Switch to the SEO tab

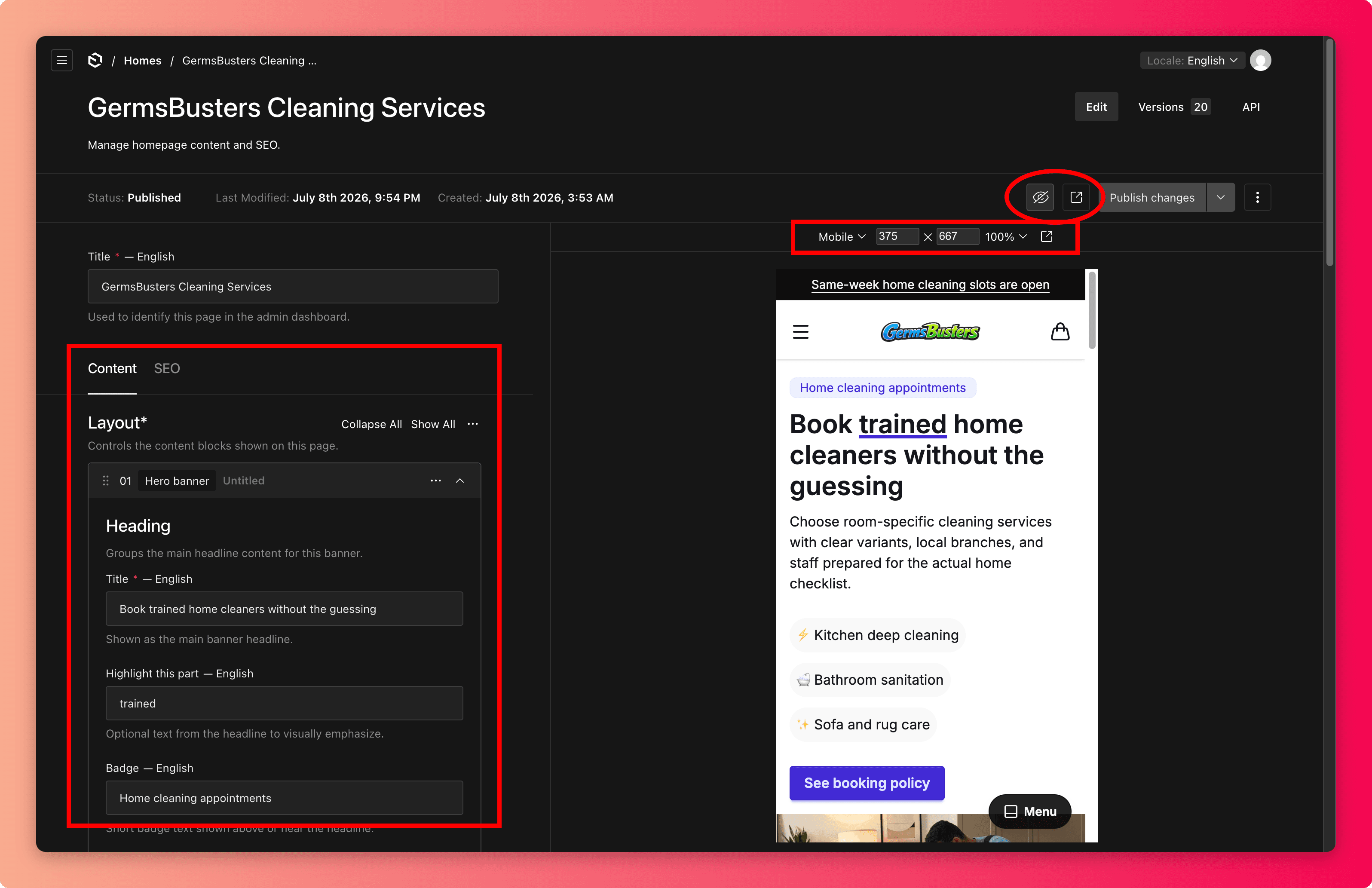click(x=167, y=368)
